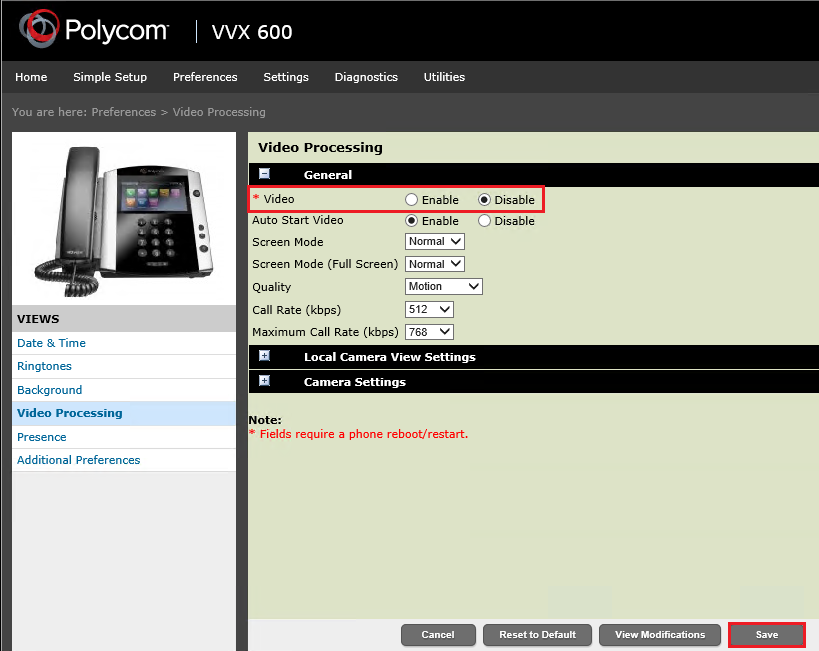
Task: Open the Preferences menu
Action: pos(205,77)
